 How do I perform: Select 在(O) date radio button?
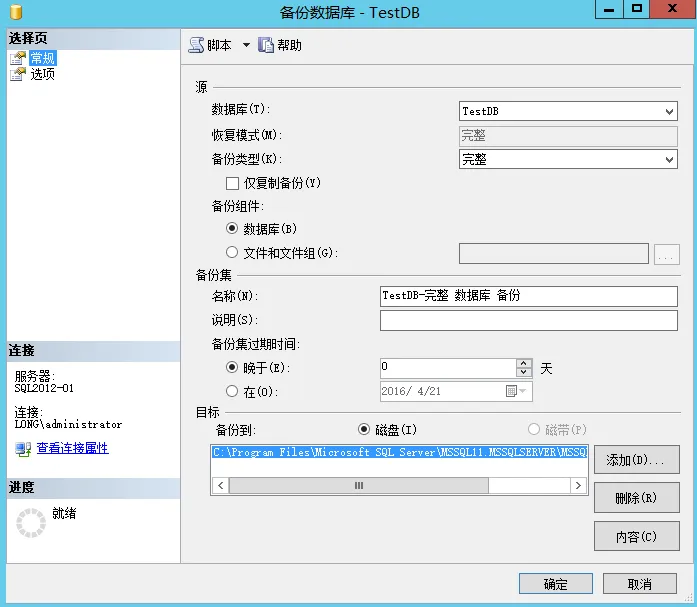coord(232,391)
